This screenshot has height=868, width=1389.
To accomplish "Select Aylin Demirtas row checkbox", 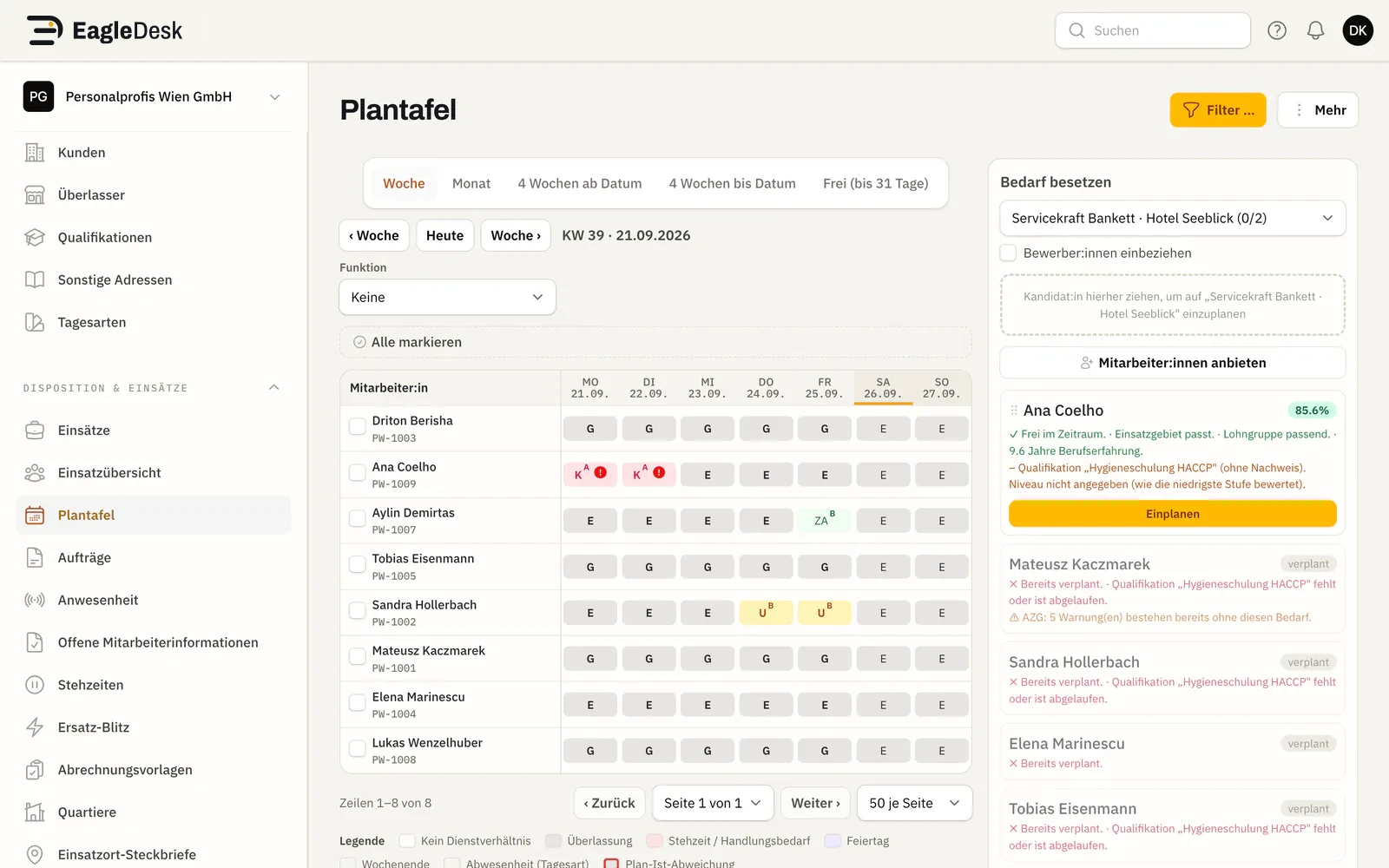I will click(x=357, y=518).
